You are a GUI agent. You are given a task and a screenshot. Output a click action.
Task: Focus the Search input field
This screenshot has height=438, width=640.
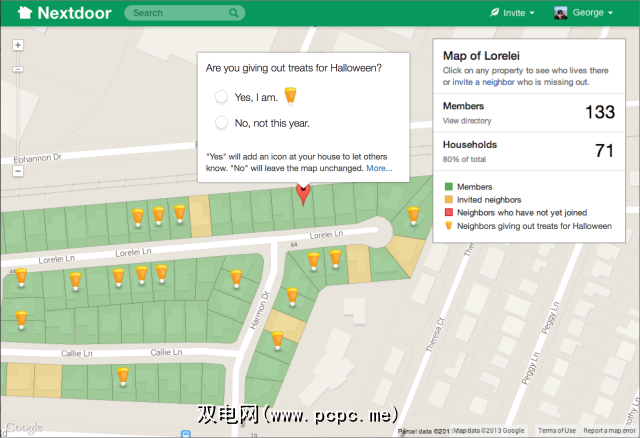coord(184,13)
